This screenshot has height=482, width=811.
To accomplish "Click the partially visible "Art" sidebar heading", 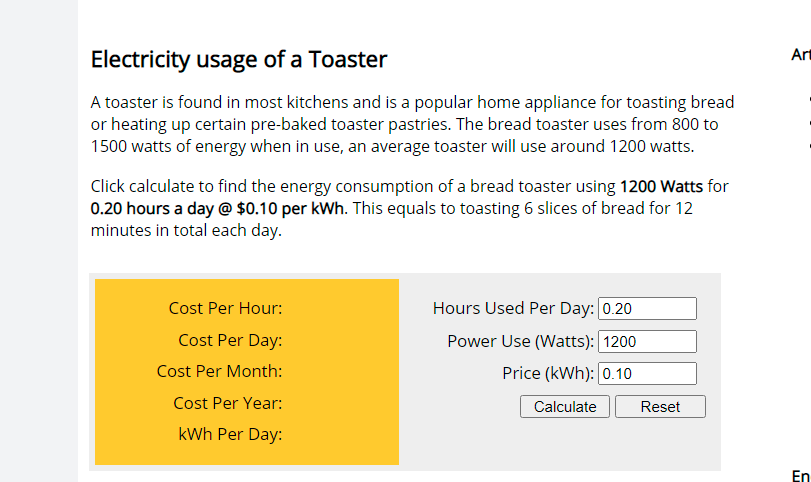I will tap(800, 55).
